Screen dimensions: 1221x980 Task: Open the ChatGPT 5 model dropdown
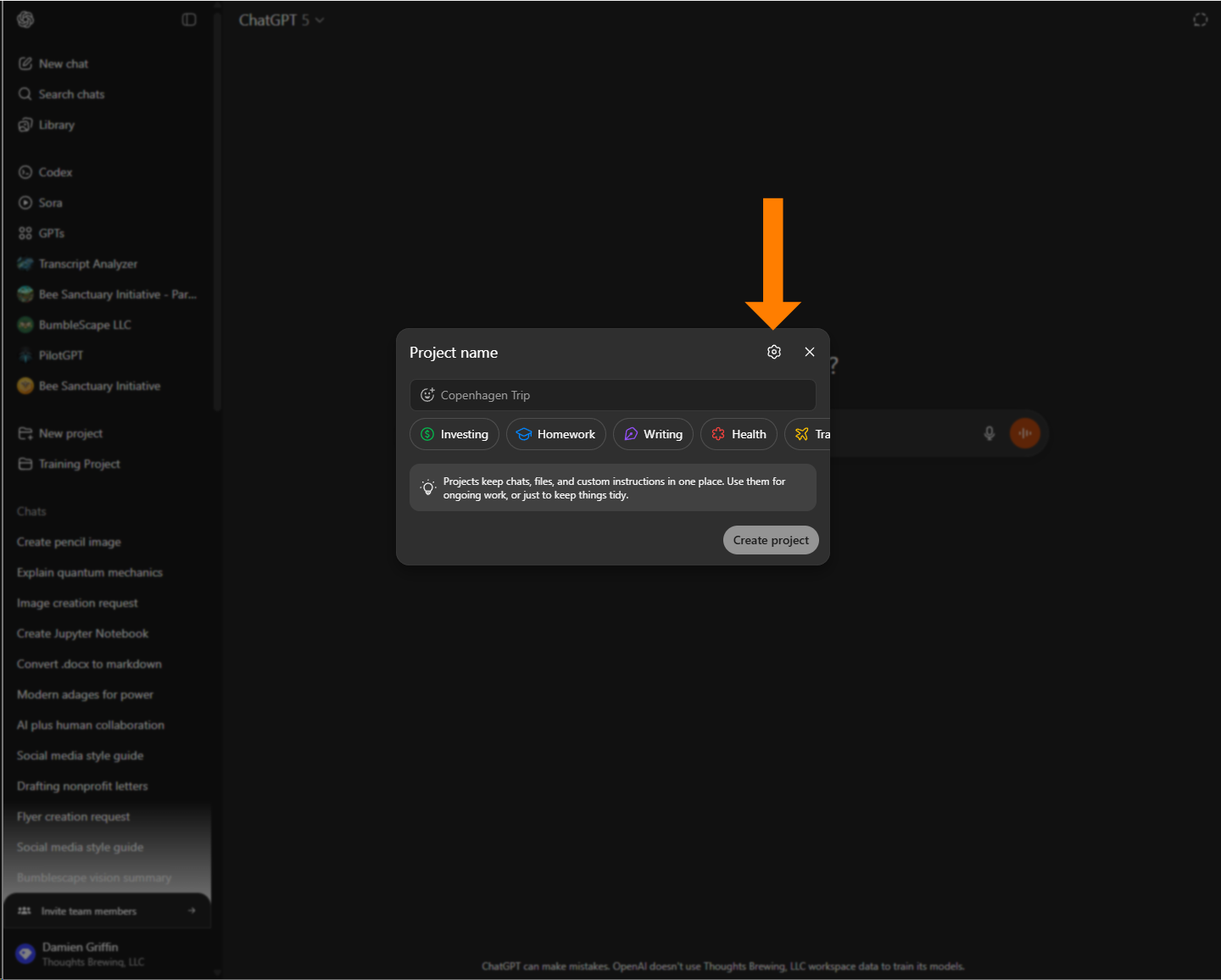pyautogui.click(x=281, y=19)
